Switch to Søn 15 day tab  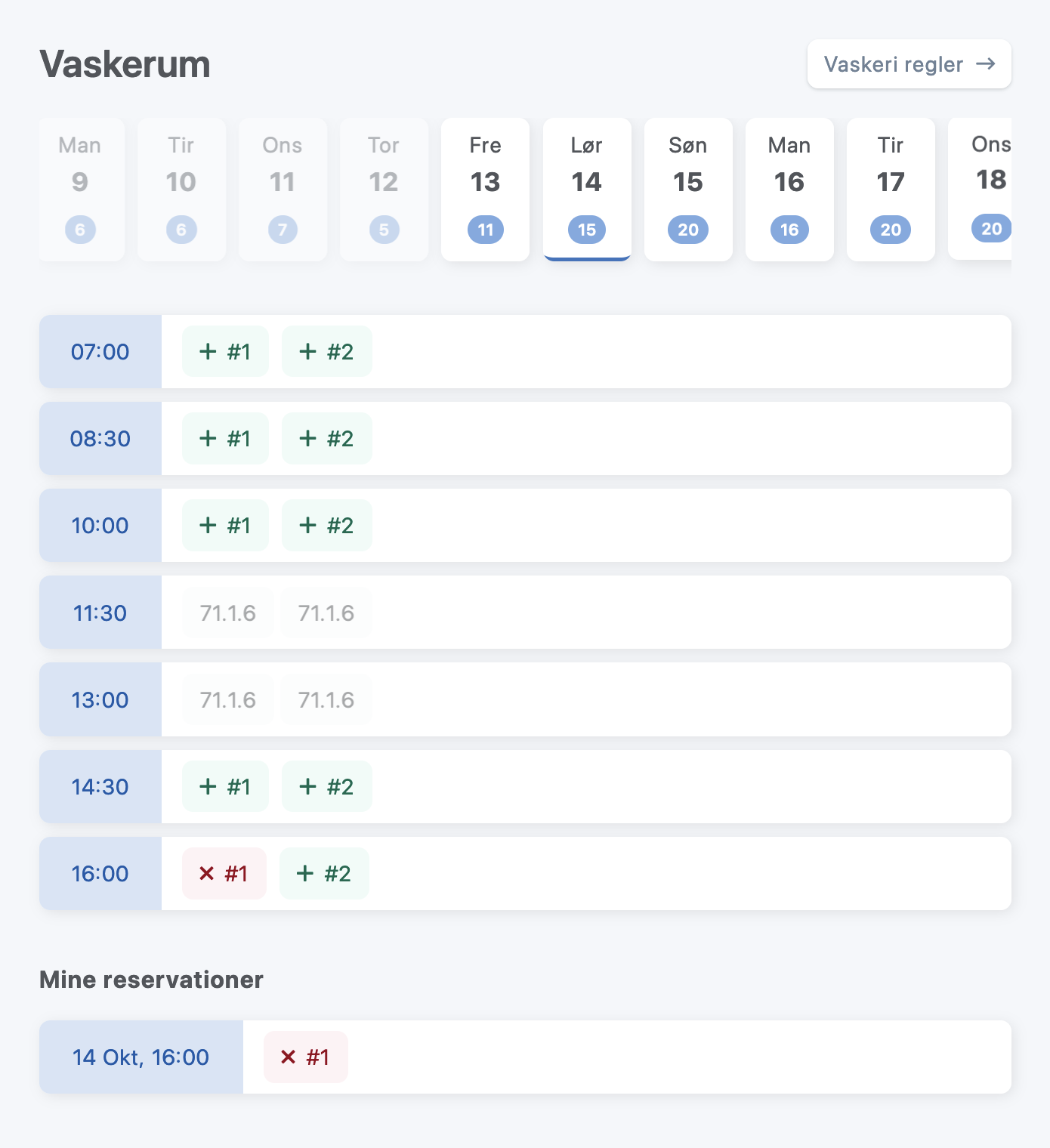pos(687,189)
